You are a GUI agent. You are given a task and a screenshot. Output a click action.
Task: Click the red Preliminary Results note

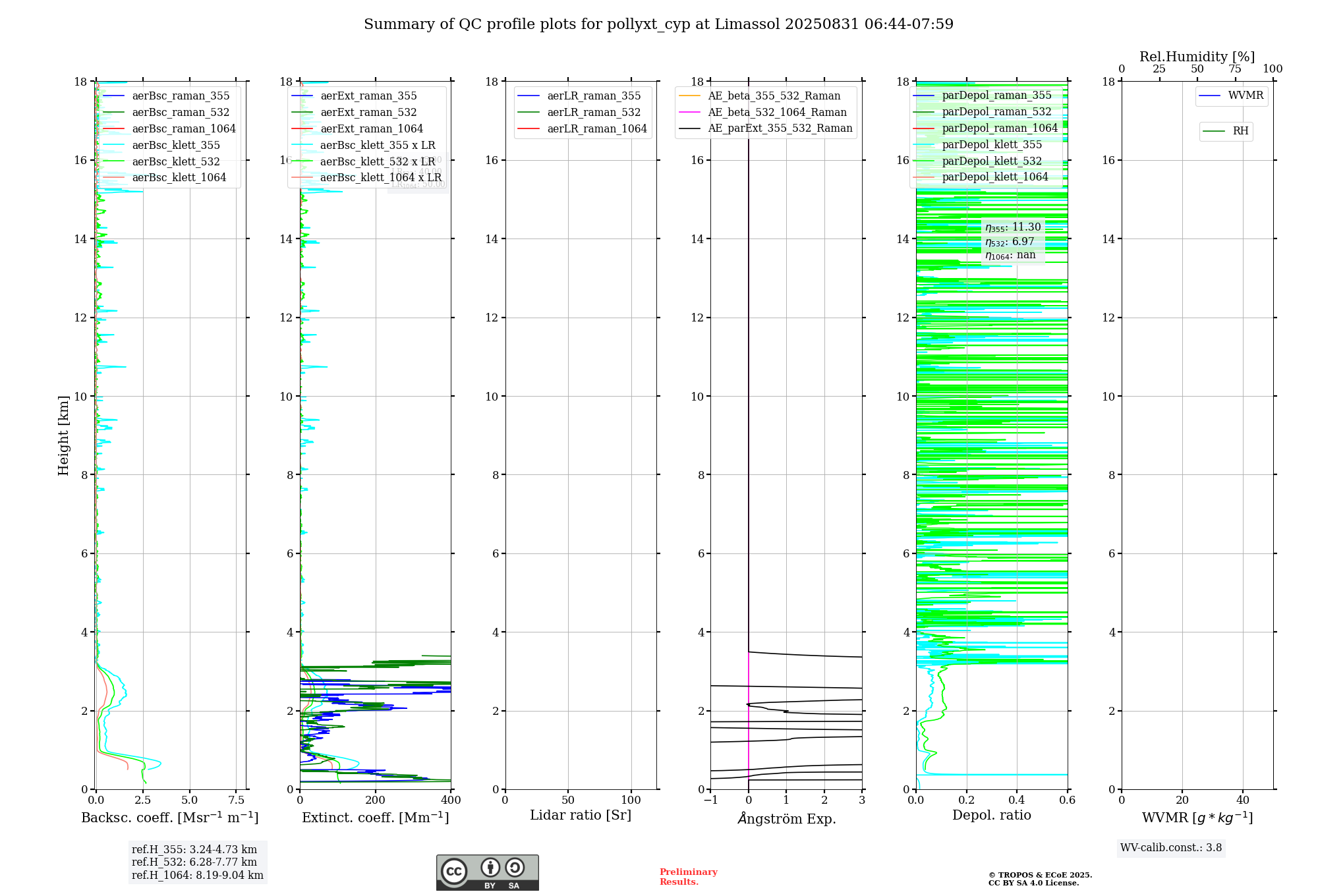tap(689, 877)
